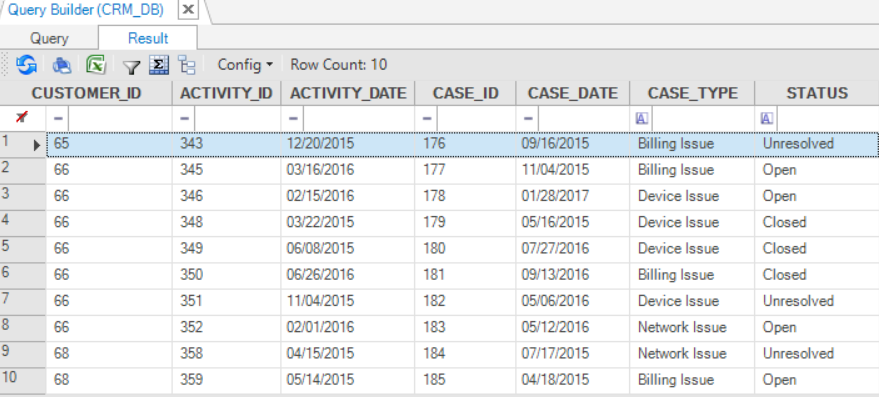Sort by the ACTIVITY_ID column header
Viewport: 879px width, 397px height.
pyautogui.click(x=226, y=93)
